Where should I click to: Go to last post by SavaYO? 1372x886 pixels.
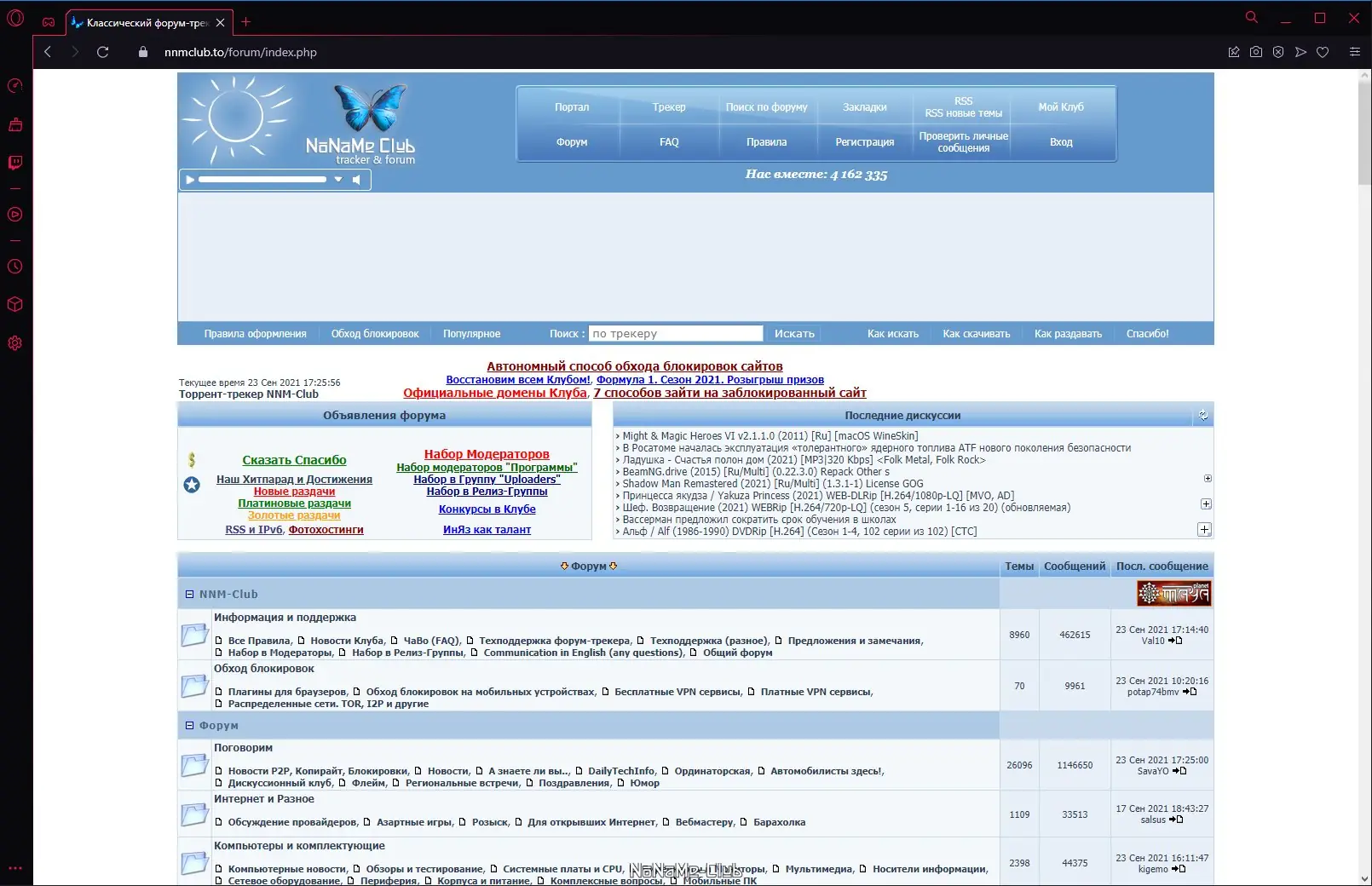1179,771
